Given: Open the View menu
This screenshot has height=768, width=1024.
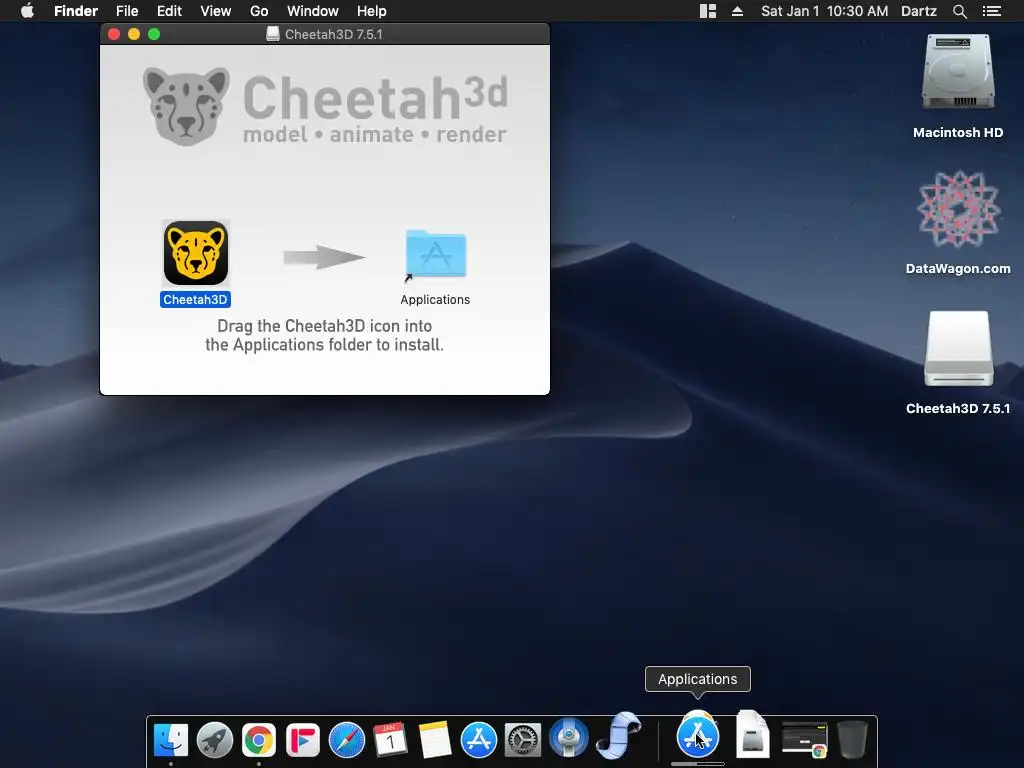Looking at the screenshot, I should [216, 11].
